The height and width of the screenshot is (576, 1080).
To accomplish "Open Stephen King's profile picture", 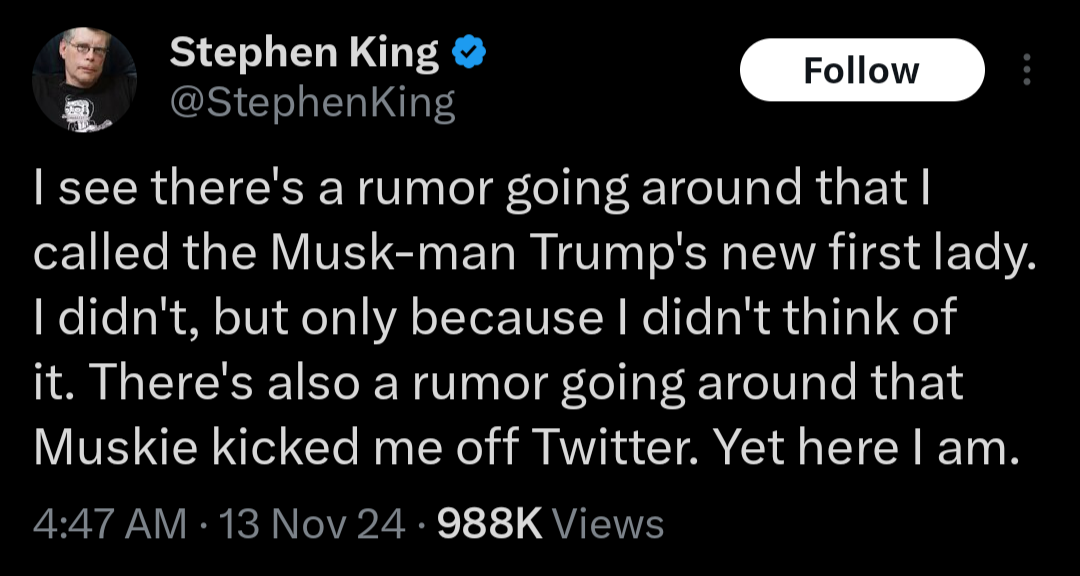I will coord(84,80).
